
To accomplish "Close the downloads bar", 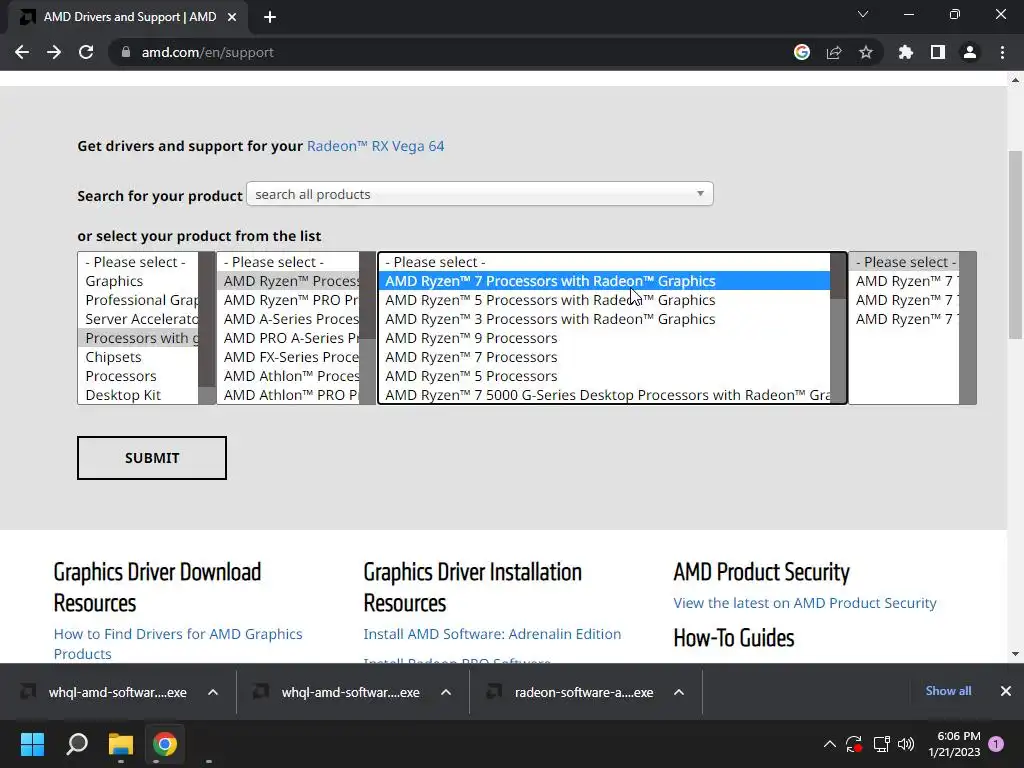I will pyautogui.click(x=1006, y=691).
